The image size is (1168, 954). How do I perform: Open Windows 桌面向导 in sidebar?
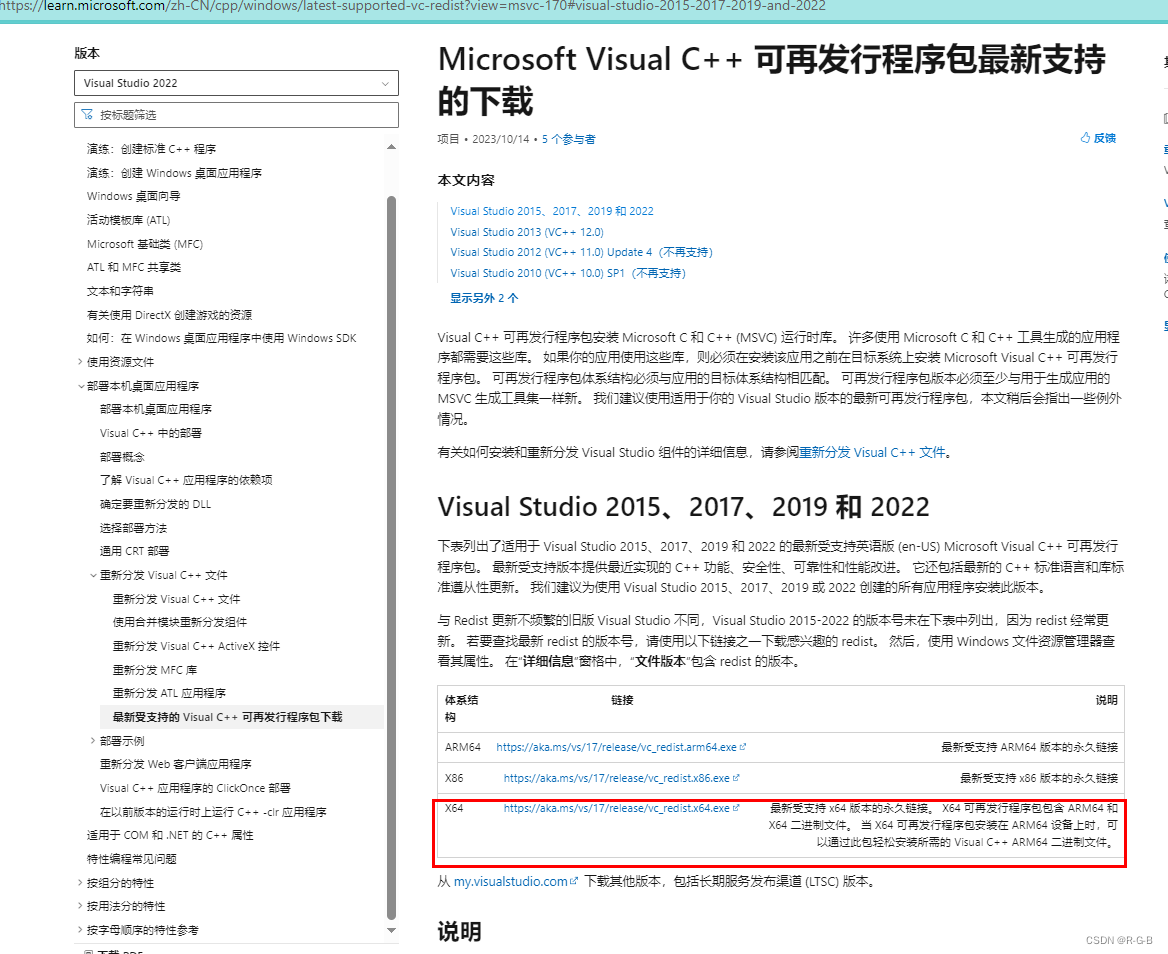[x=133, y=196]
